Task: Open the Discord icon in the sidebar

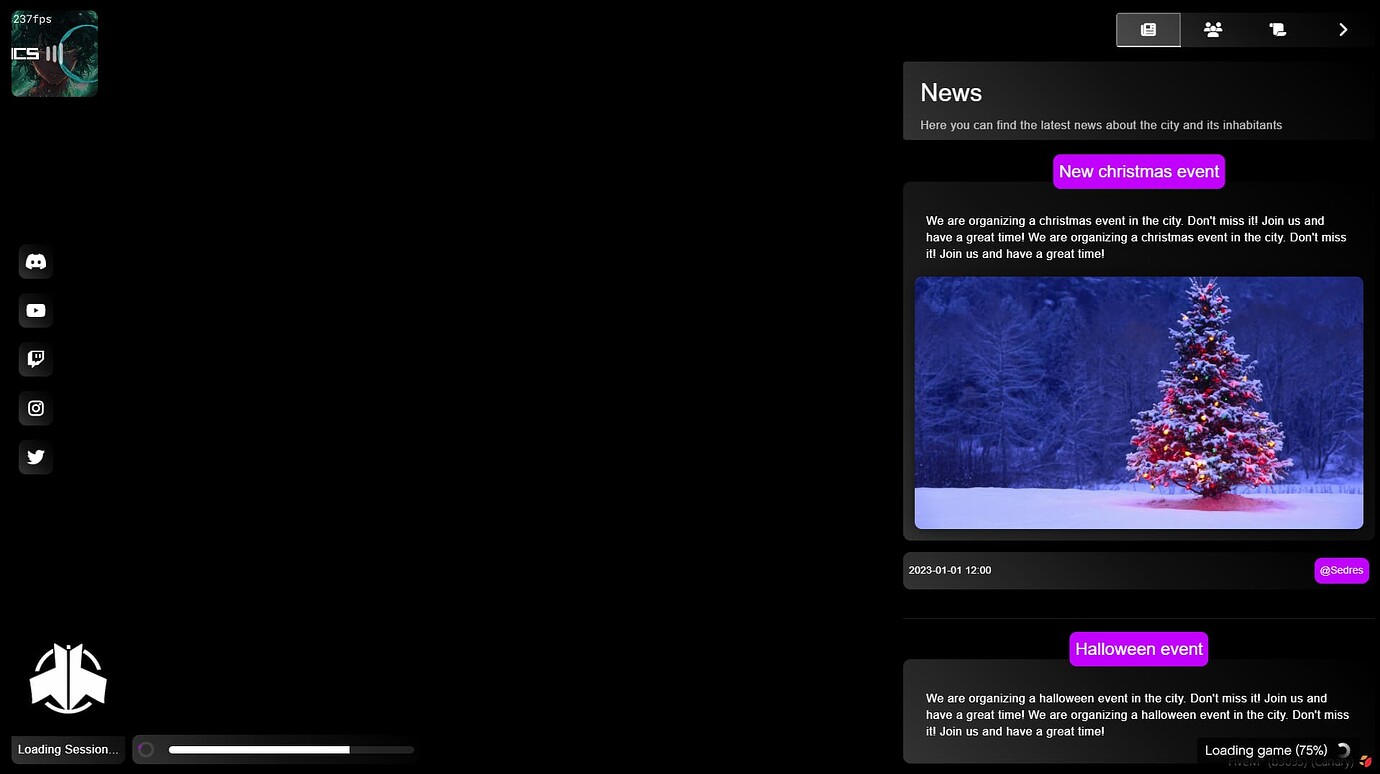Action: pyautogui.click(x=35, y=261)
